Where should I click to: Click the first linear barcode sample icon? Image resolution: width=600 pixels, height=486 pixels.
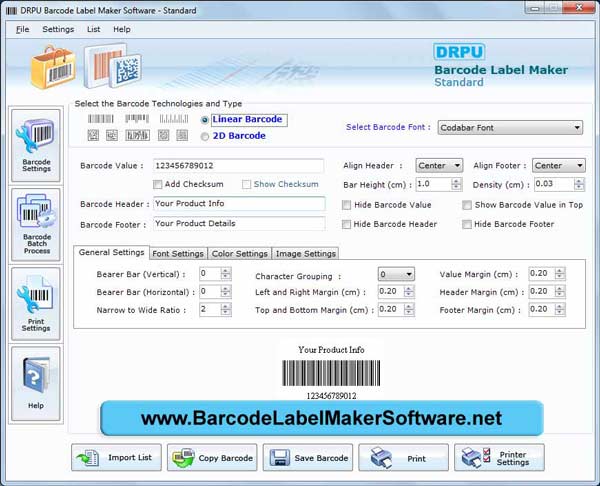[101, 119]
